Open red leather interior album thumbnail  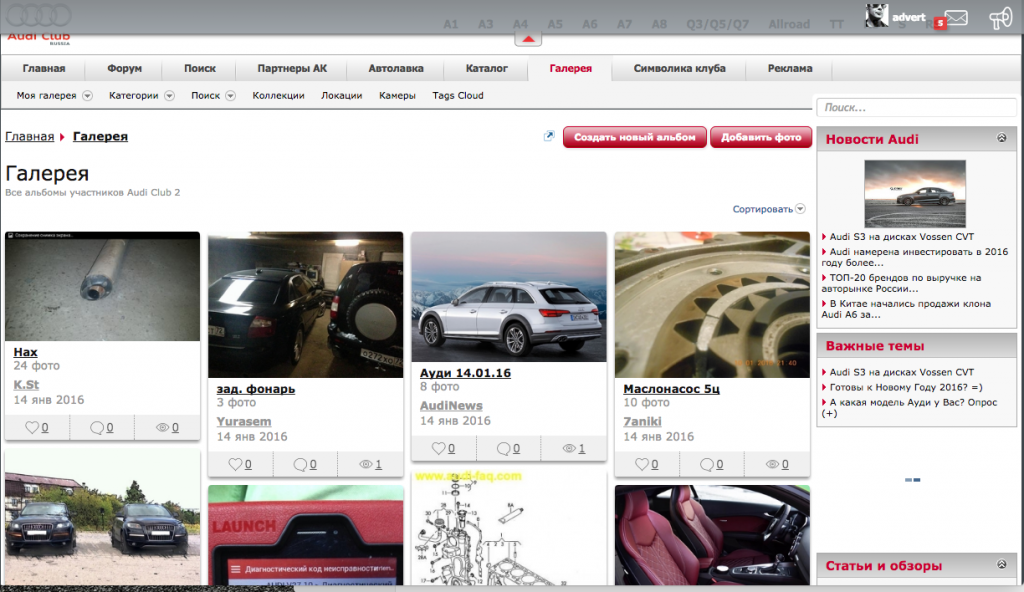coord(712,534)
